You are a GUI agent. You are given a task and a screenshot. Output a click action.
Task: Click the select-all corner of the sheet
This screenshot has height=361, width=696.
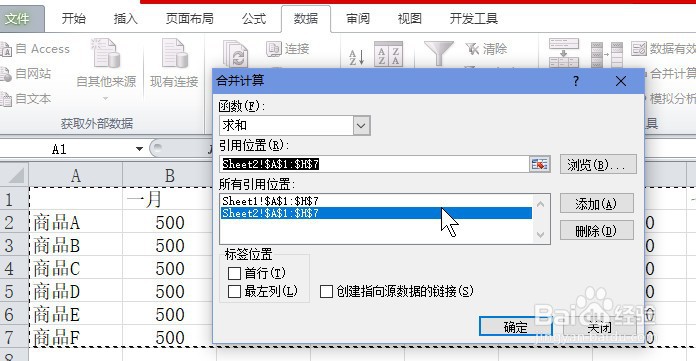click(15, 175)
